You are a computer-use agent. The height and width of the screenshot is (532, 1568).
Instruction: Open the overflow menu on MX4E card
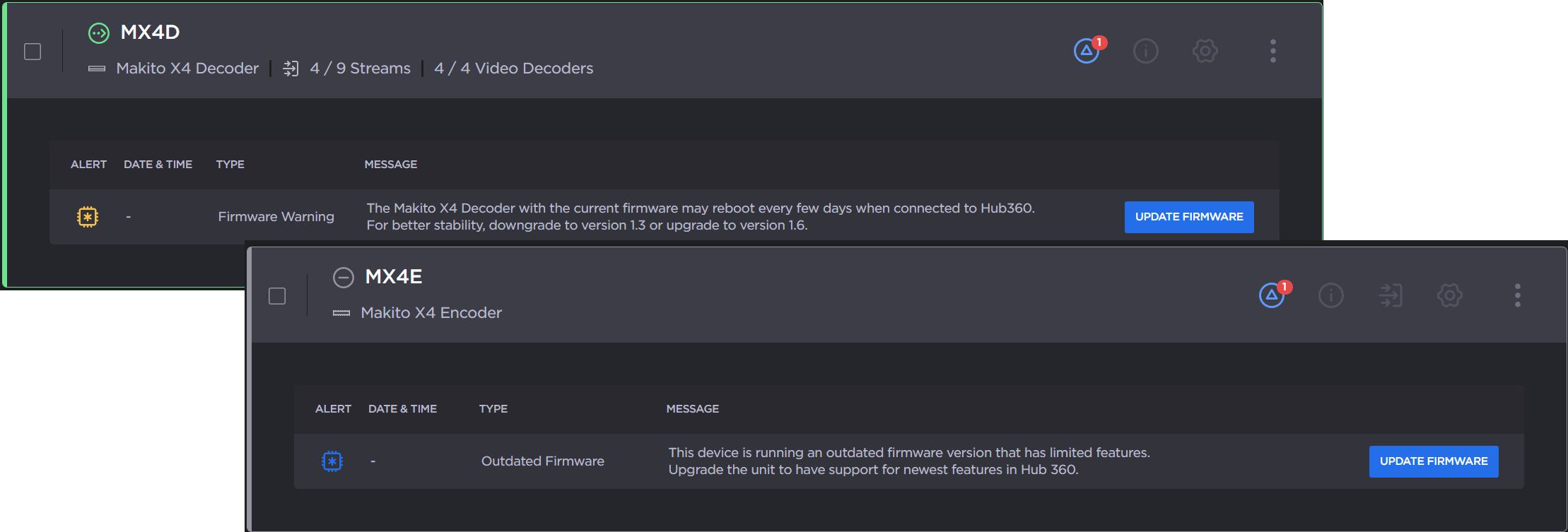pyautogui.click(x=1517, y=295)
